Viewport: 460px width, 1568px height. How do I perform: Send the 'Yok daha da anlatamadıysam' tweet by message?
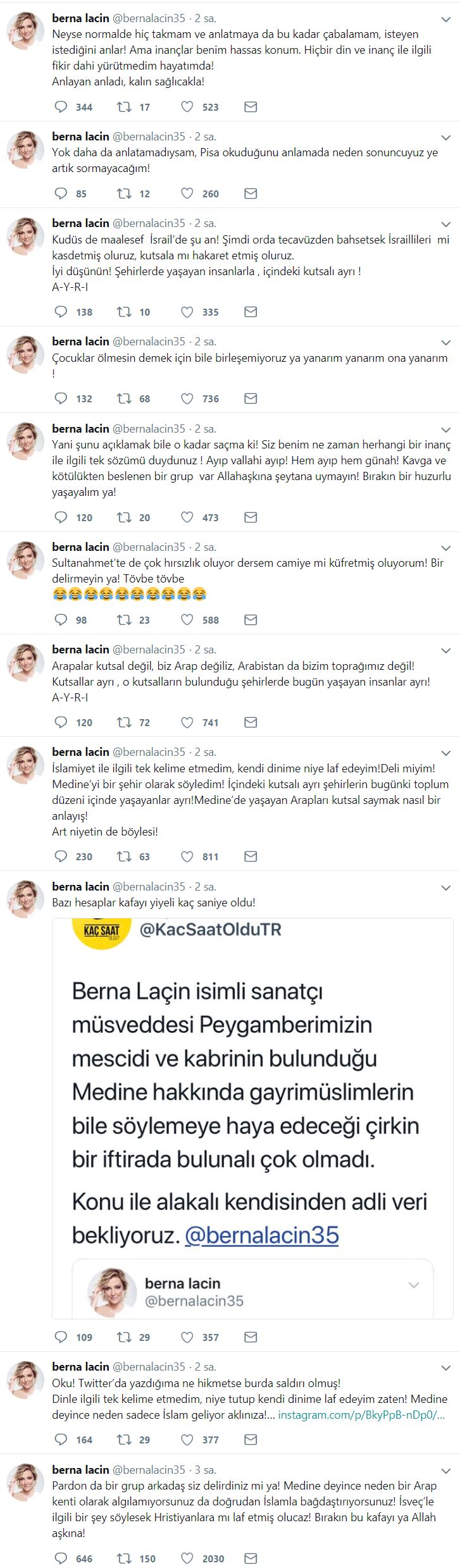(x=251, y=194)
